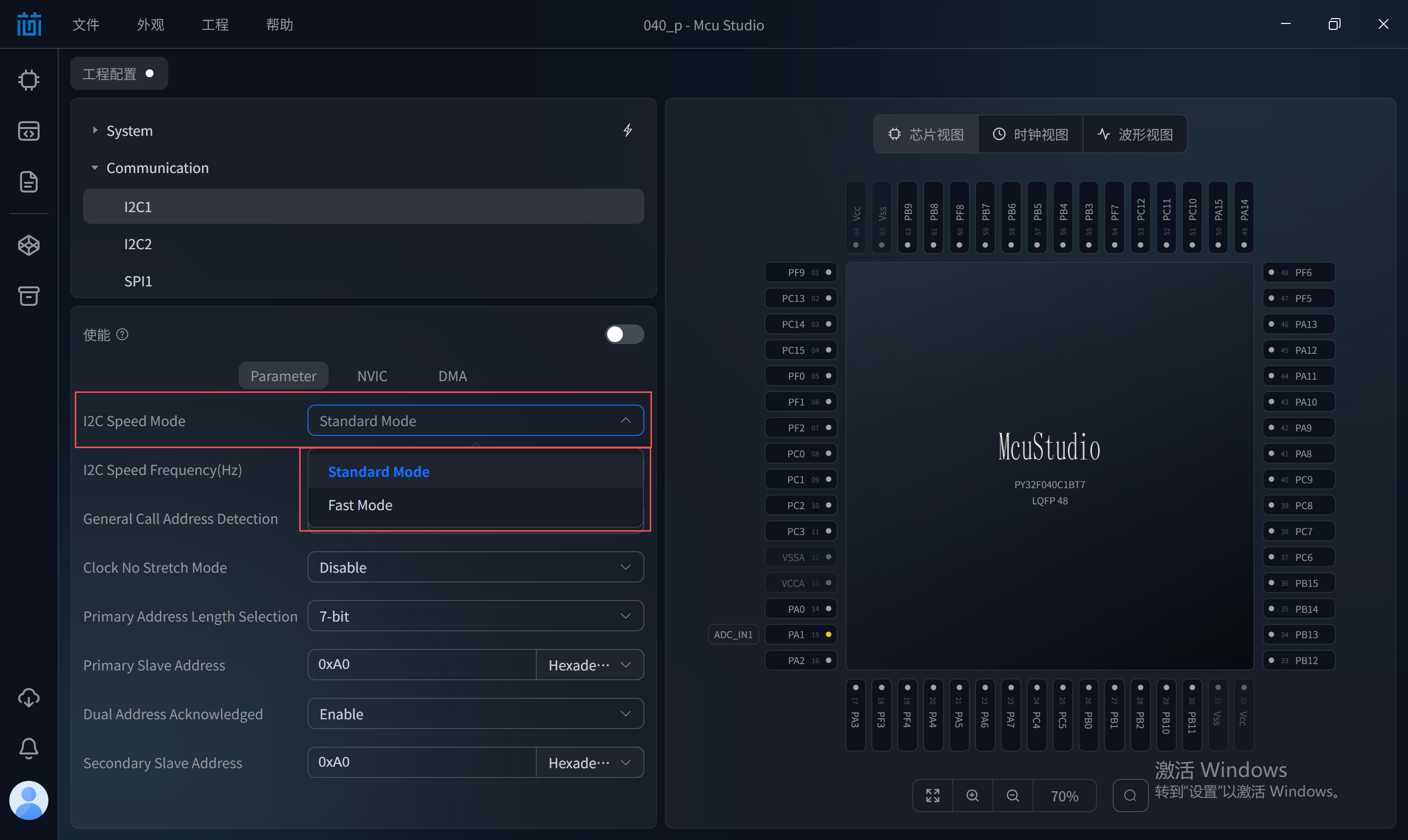Open the archive box sidebar icon
Screen dimensions: 1408x840
pos(28,296)
